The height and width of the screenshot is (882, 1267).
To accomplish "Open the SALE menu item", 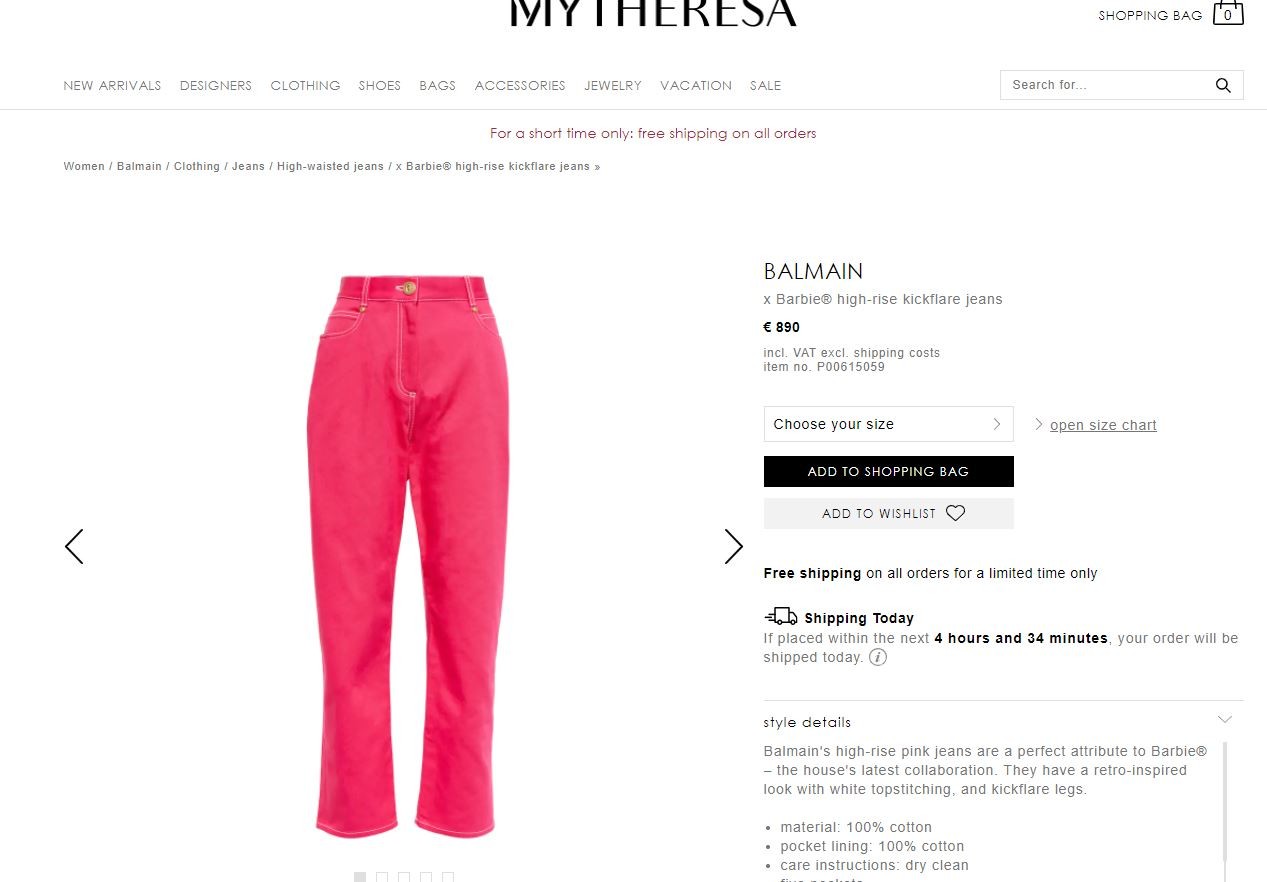I will pos(766,86).
